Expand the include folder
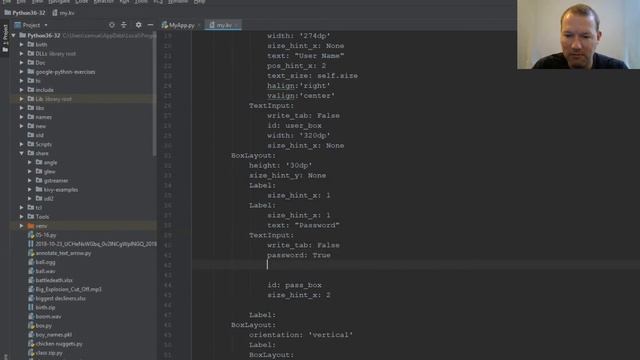640x360 pixels. [22, 90]
